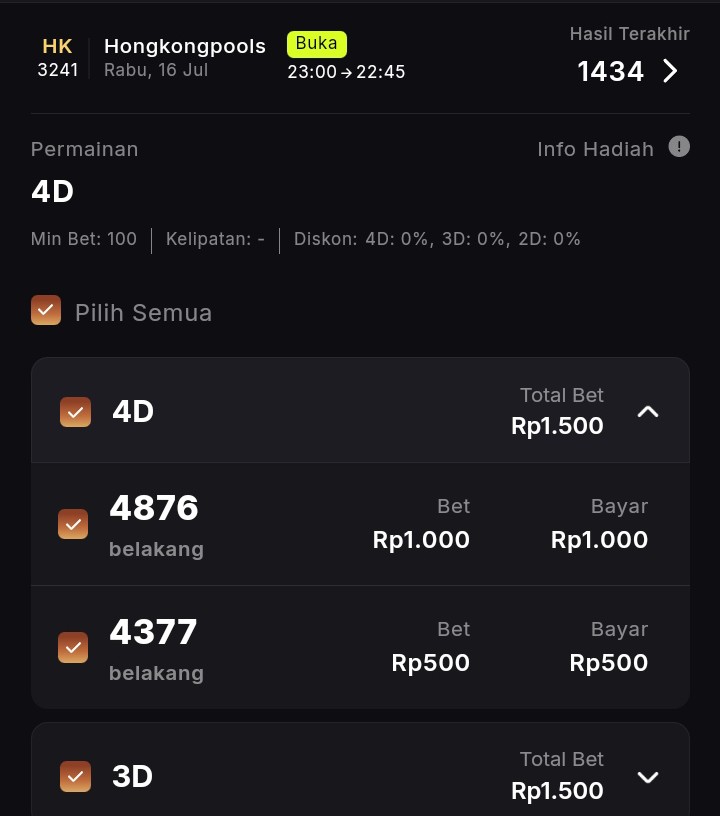
Task: Uncheck the 4876 bet checkbox
Action: pos(73,524)
